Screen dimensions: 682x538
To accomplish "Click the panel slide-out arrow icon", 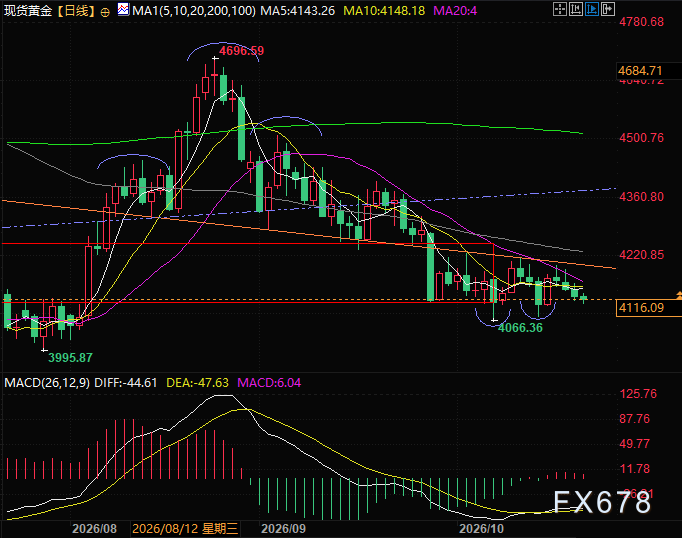I will click(x=608, y=9).
